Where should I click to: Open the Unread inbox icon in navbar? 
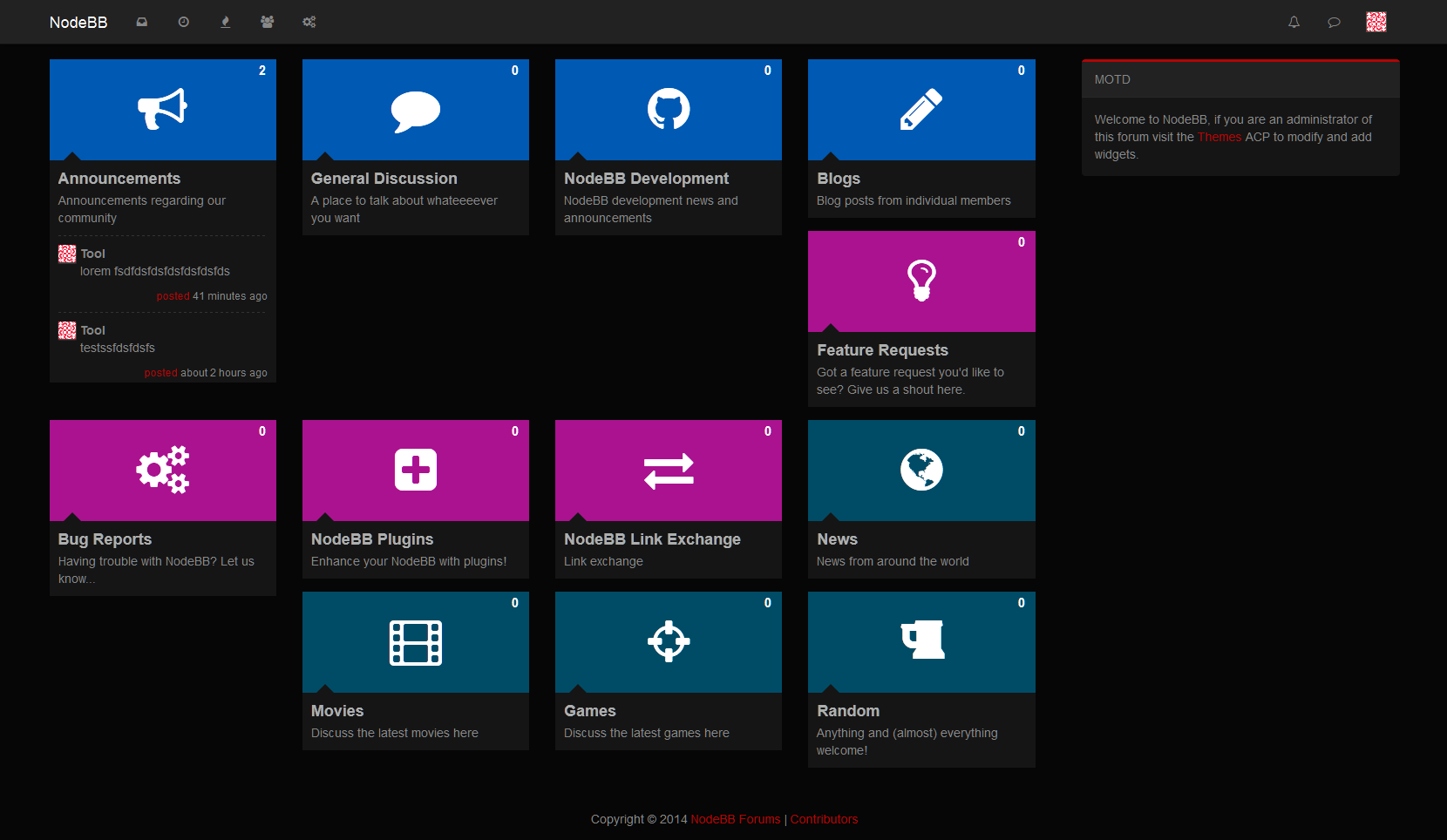click(142, 22)
